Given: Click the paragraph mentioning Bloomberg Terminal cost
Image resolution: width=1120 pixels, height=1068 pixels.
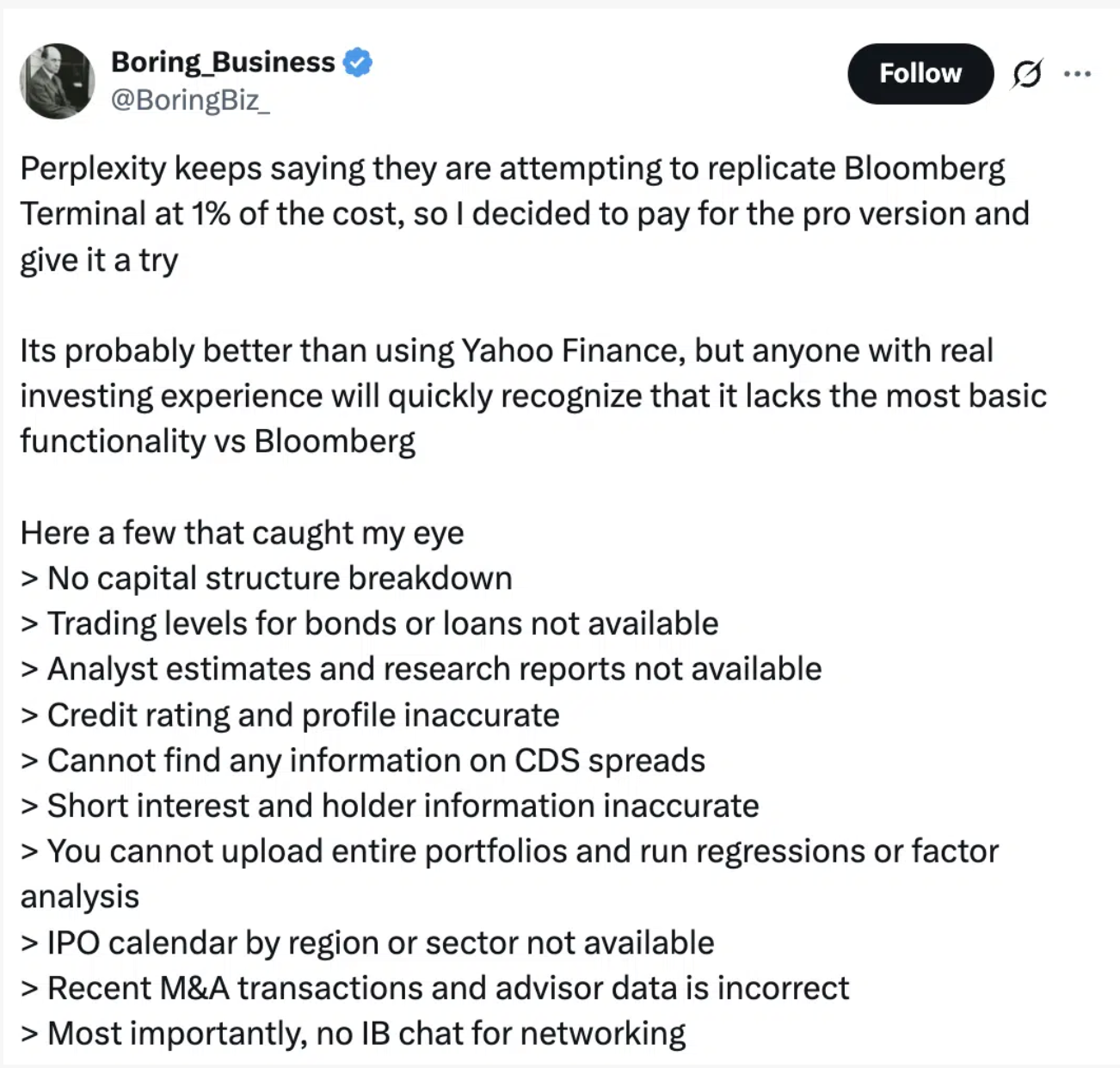Looking at the screenshot, I should 525,214.
